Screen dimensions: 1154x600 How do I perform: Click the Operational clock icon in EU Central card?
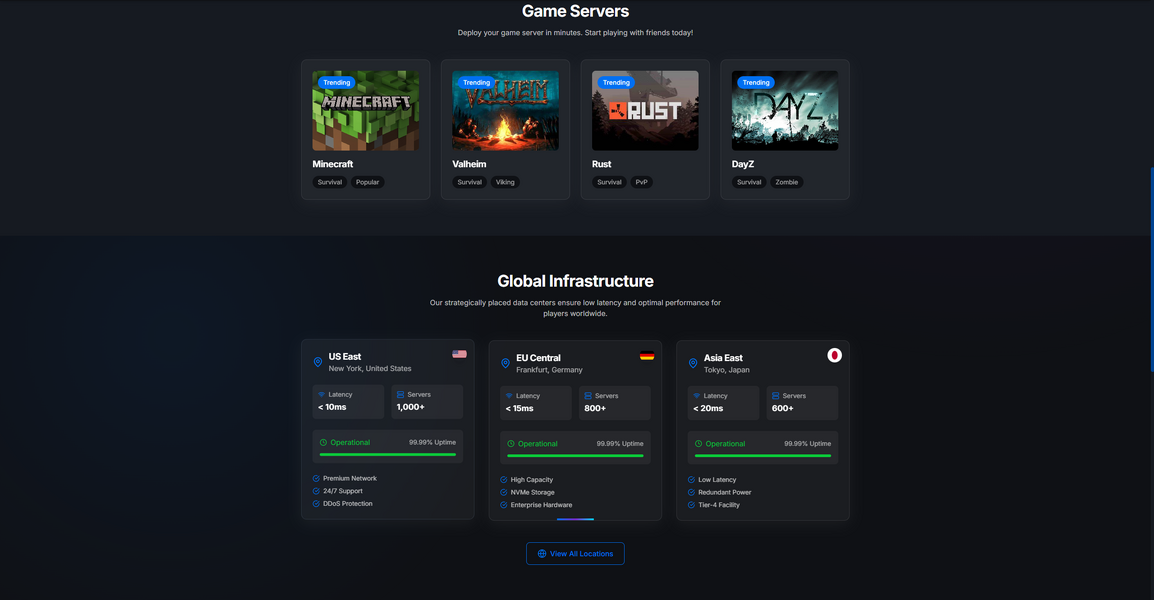tap(511, 444)
